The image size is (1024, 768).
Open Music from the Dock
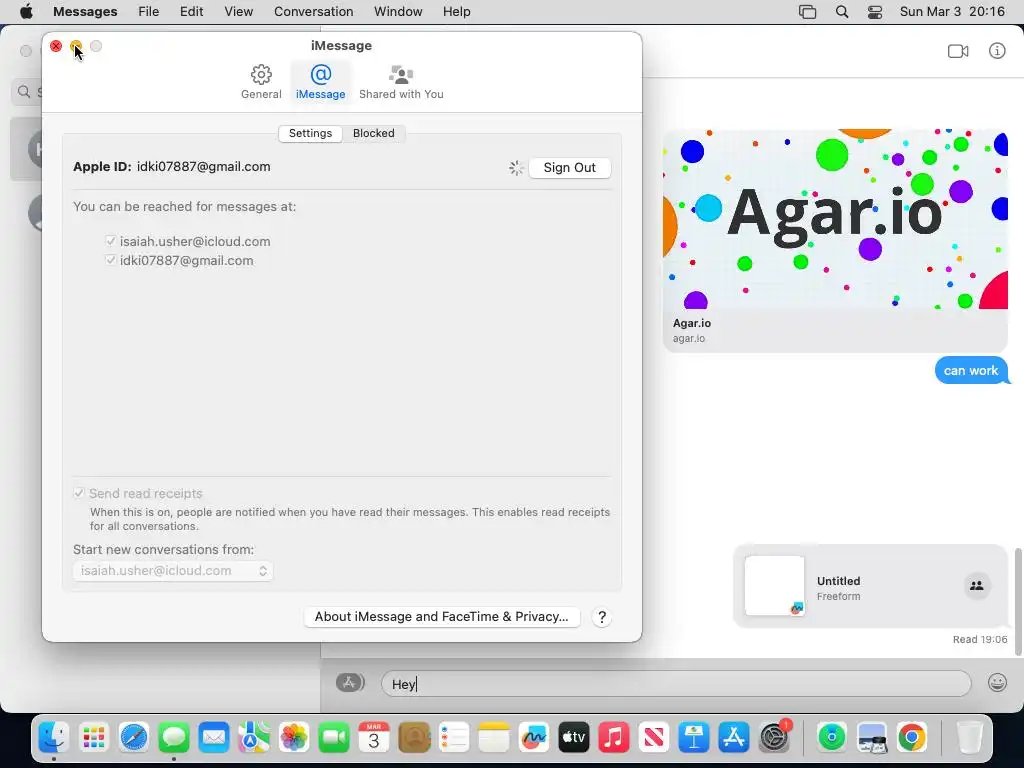point(614,738)
